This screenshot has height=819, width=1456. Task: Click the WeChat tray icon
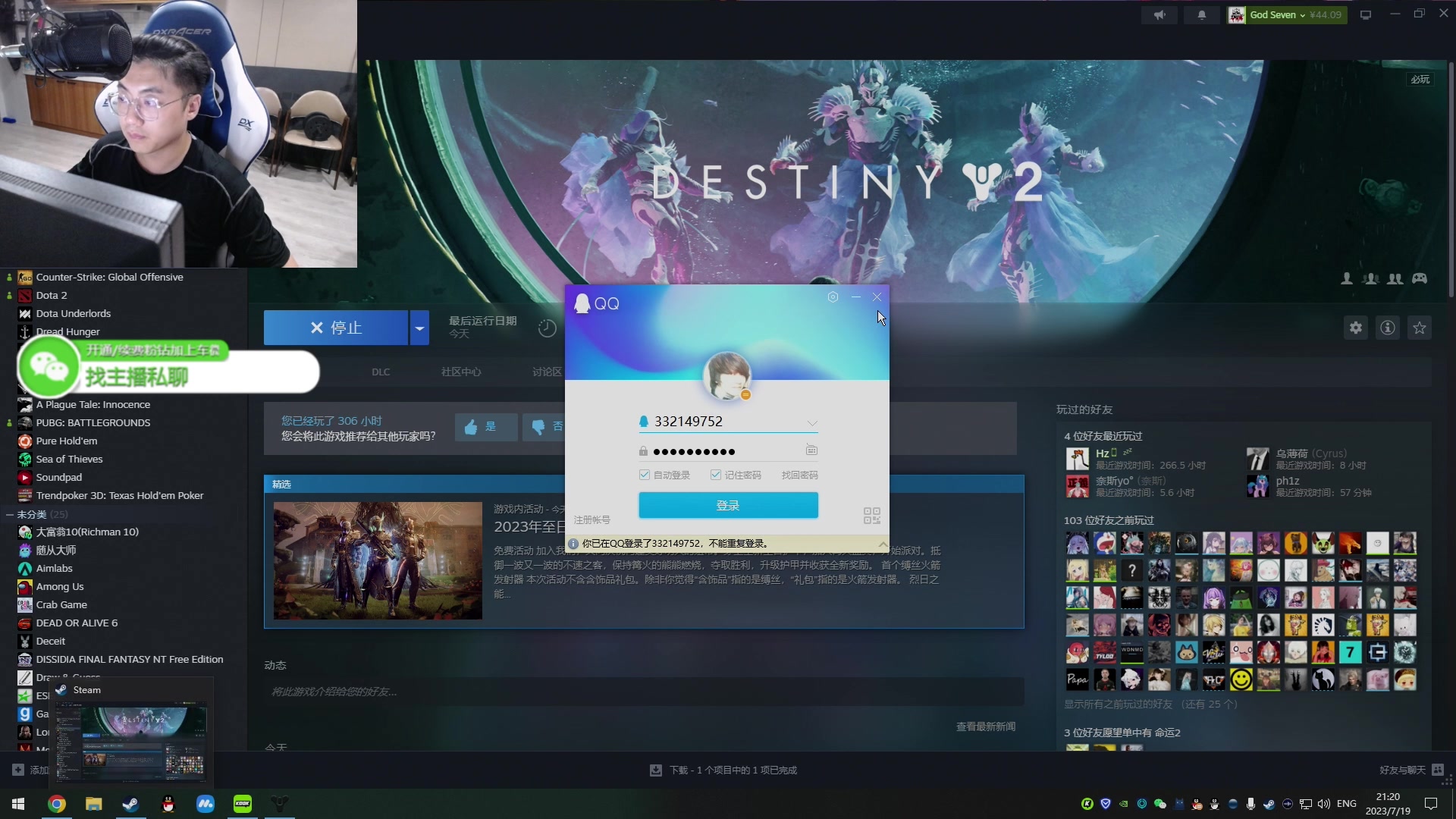(x=1159, y=804)
